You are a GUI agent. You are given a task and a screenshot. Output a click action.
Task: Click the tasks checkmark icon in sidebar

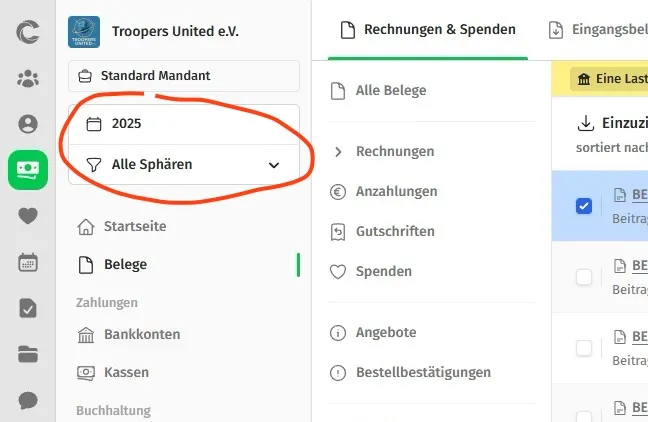tap(28, 308)
